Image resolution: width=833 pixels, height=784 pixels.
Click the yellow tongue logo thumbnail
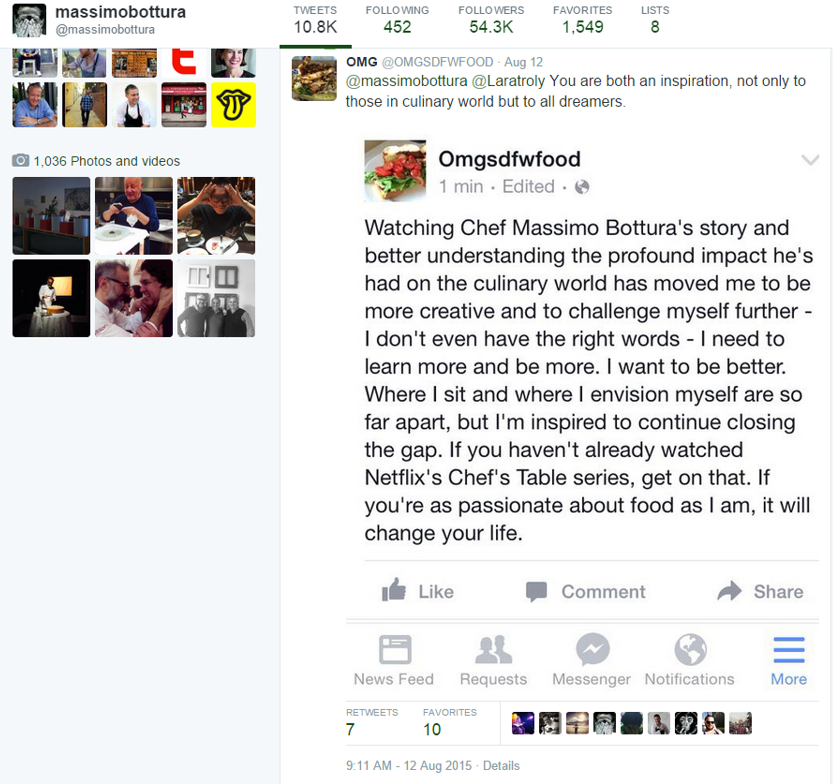(233, 105)
